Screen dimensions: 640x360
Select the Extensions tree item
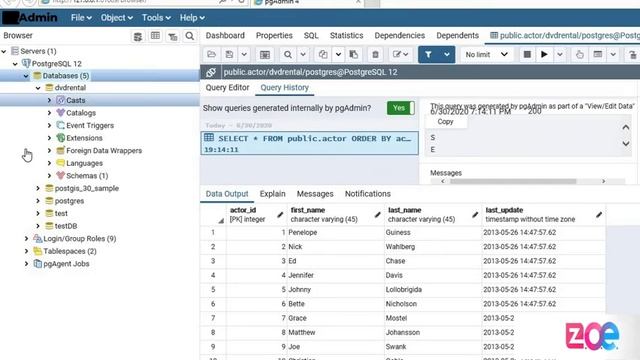[x=84, y=138]
